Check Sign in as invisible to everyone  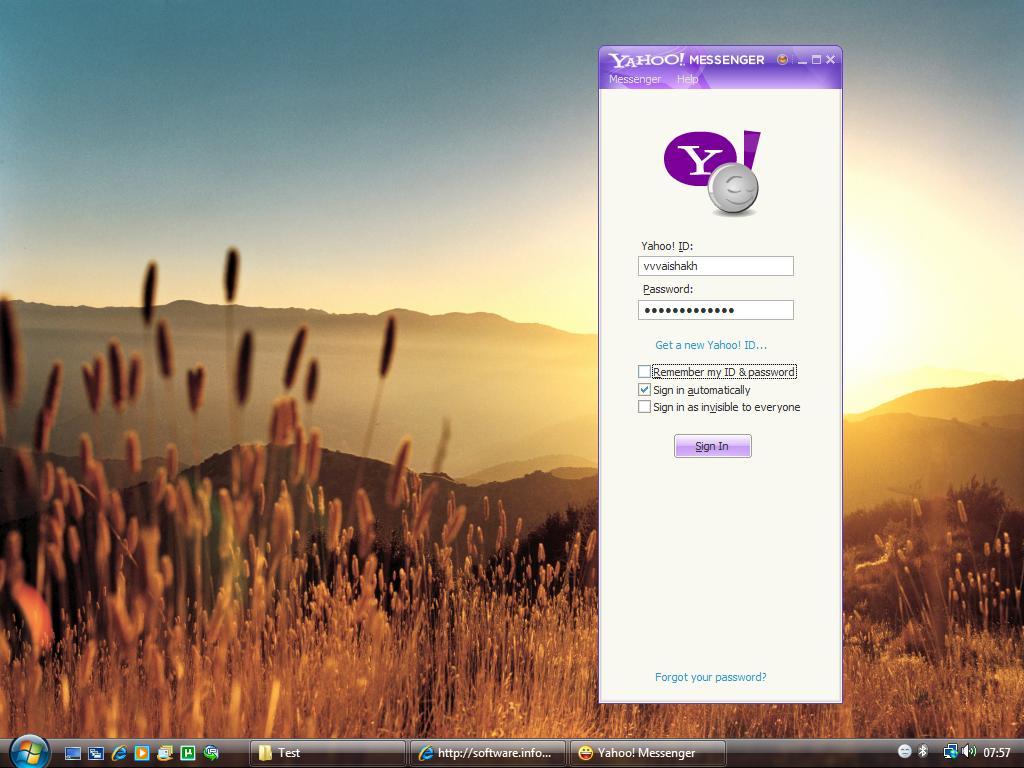[x=645, y=407]
